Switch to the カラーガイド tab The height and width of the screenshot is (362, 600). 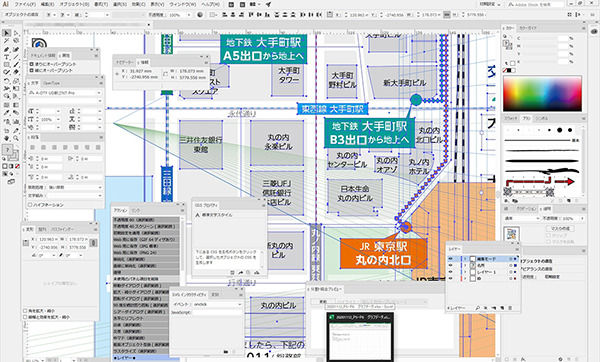click(528, 28)
